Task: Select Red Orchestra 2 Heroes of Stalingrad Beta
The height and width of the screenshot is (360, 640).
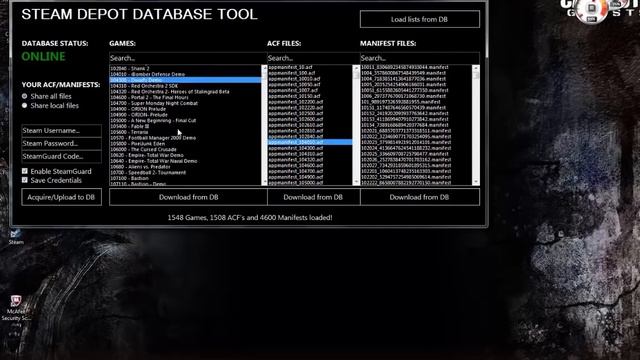Action: [185, 92]
